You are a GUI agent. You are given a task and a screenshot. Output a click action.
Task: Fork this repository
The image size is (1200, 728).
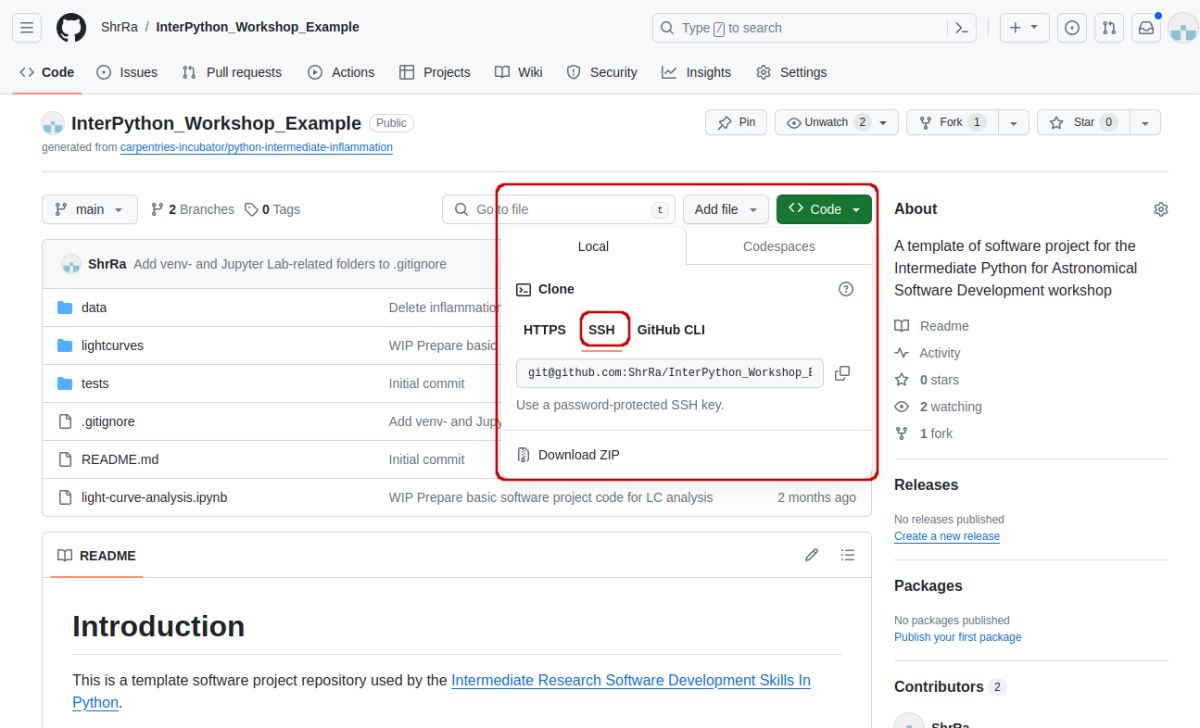tap(951, 122)
